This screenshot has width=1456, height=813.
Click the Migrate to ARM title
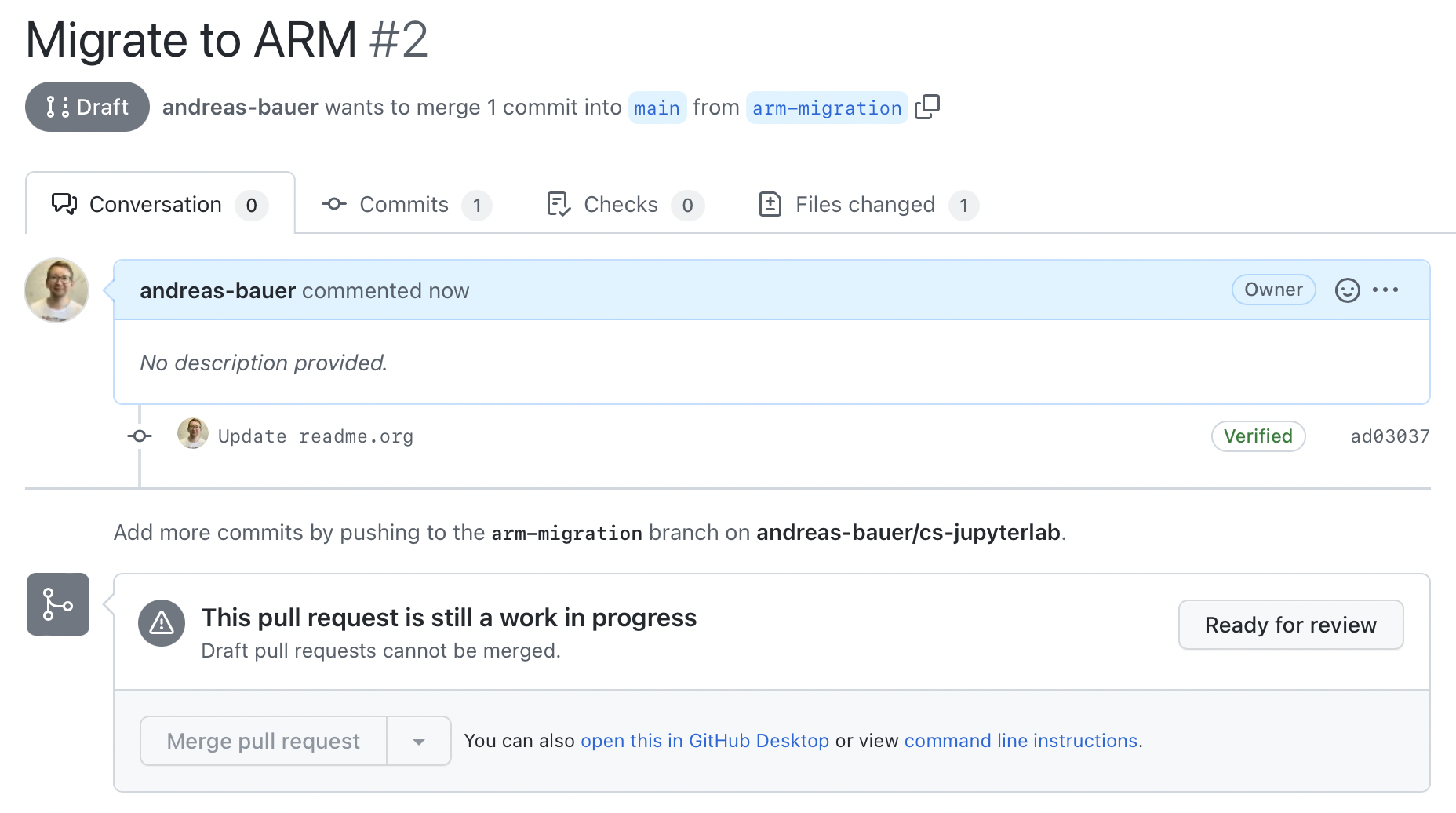pyautogui.click(x=191, y=39)
